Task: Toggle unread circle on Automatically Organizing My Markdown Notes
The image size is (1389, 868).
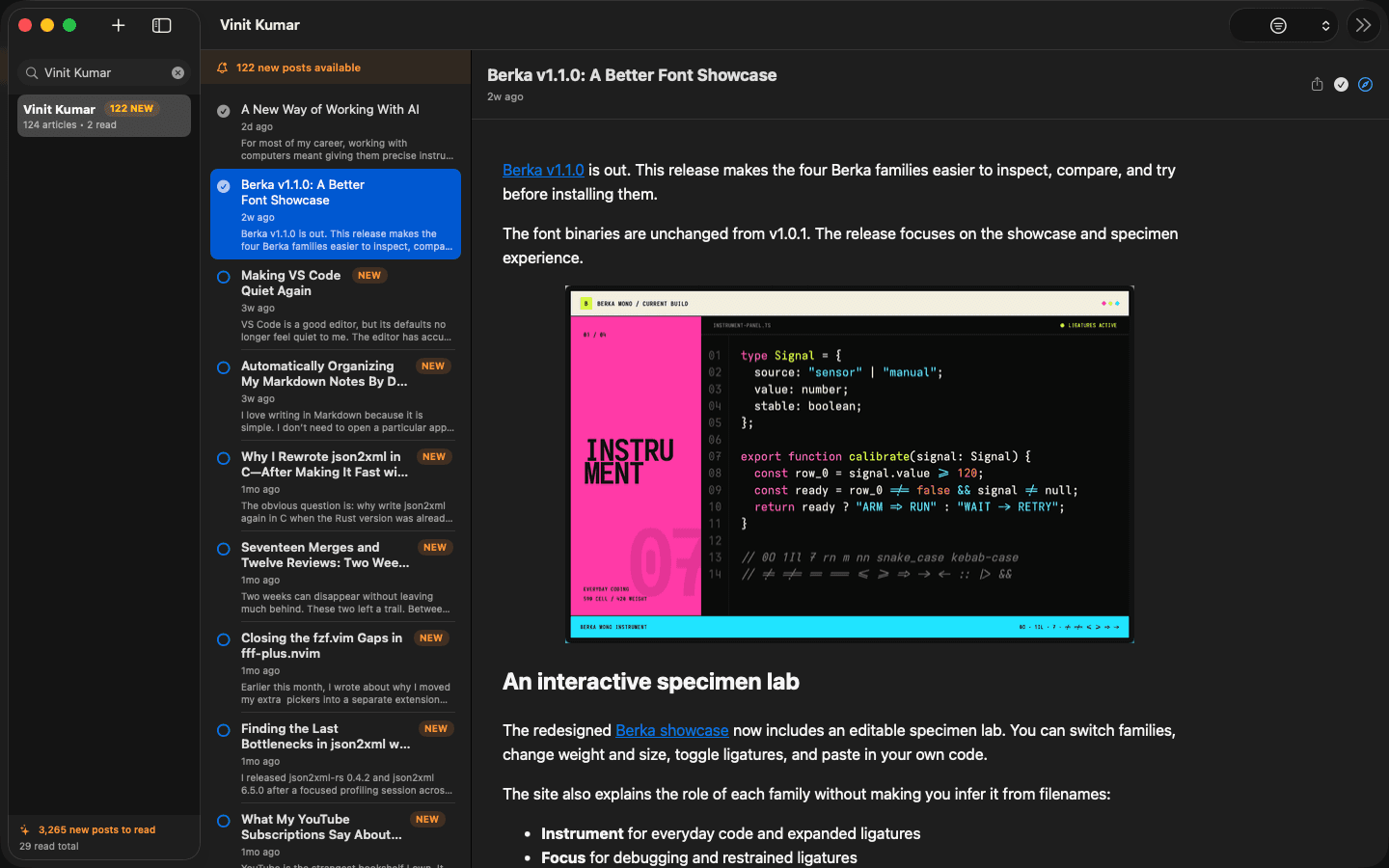Action: click(x=223, y=367)
